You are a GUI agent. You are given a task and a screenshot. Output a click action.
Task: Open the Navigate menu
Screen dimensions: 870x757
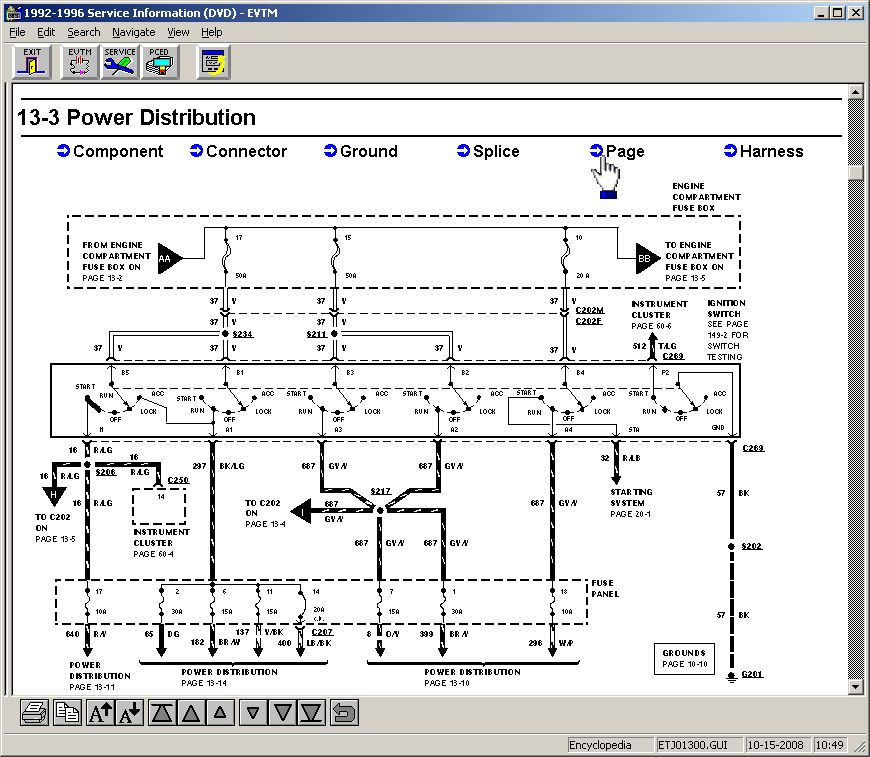(134, 32)
